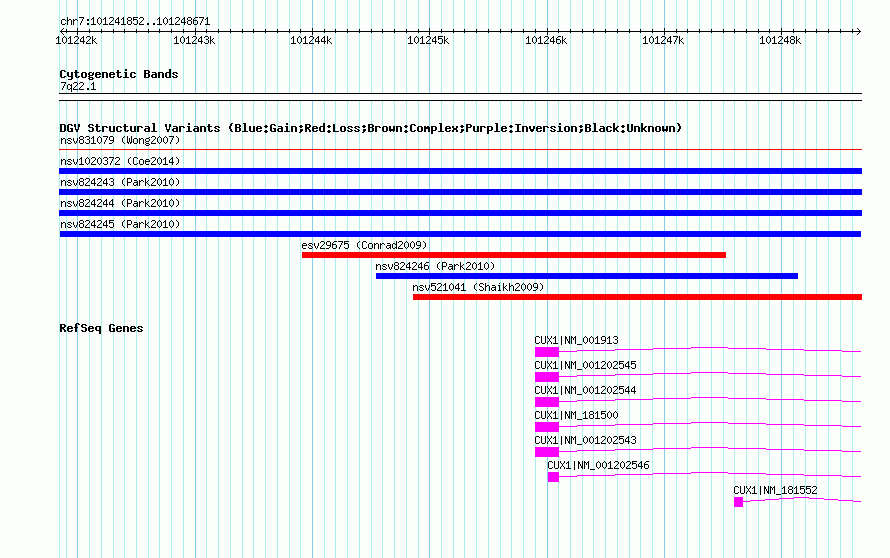Viewport: 890px width, 558px height.
Task: Click the RefSeq Genes track heading
Action: coord(101,328)
